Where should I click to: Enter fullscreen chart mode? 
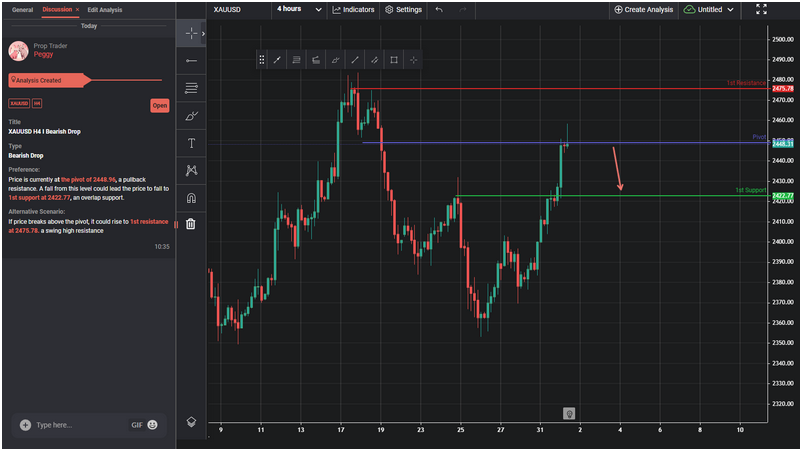click(761, 9)
